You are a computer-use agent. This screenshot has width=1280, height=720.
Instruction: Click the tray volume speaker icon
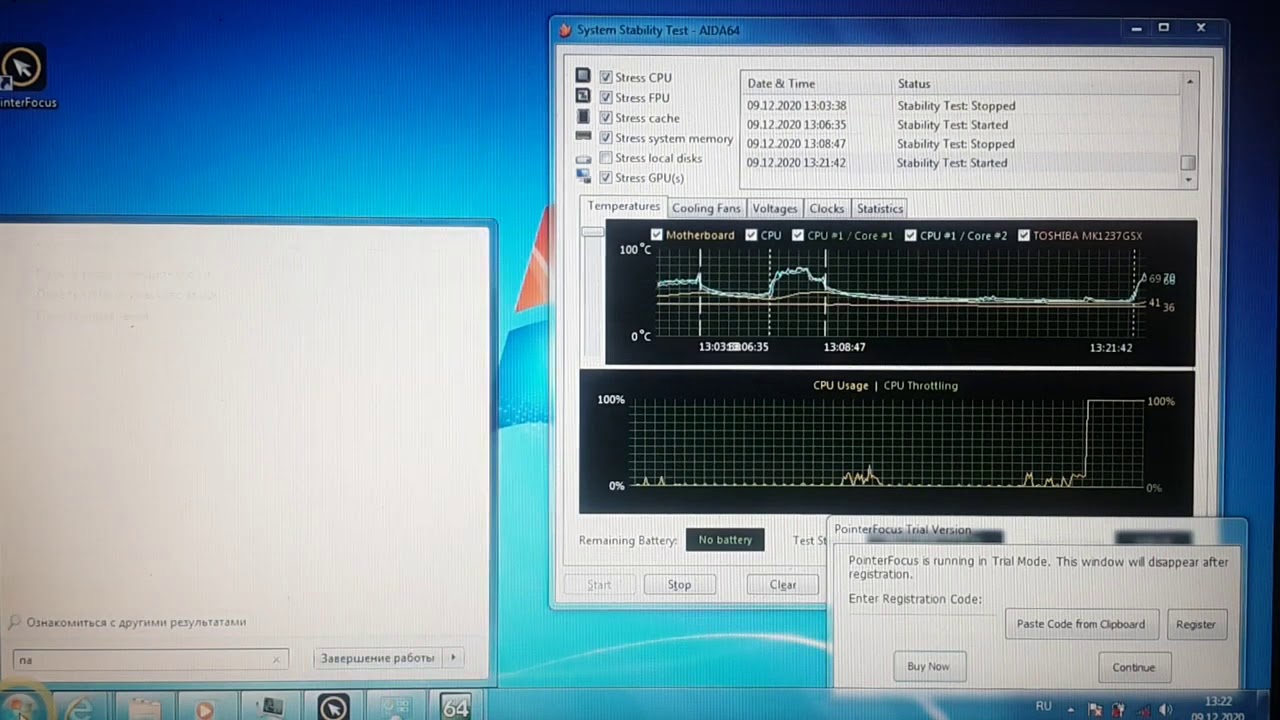tap(1165, 709)
